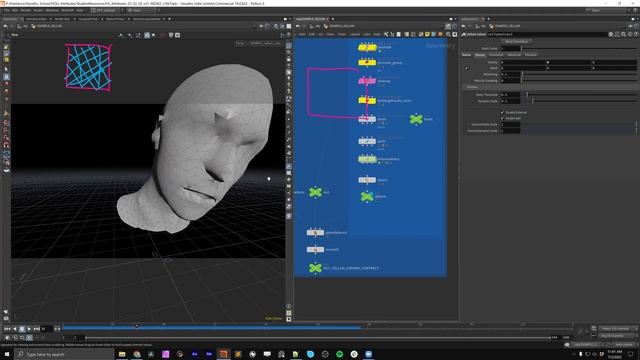Select the normal1 node

315,249
